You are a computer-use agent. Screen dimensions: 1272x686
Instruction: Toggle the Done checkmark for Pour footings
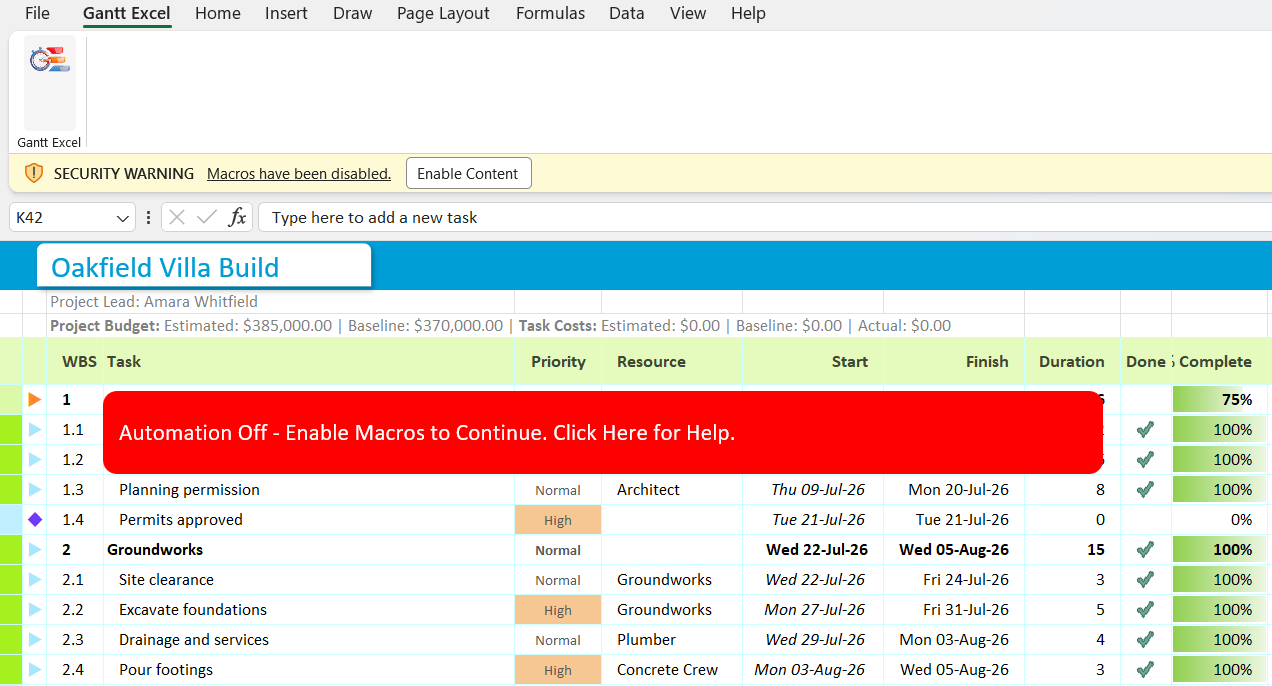pyautogui.click(x=1146, y=669)
